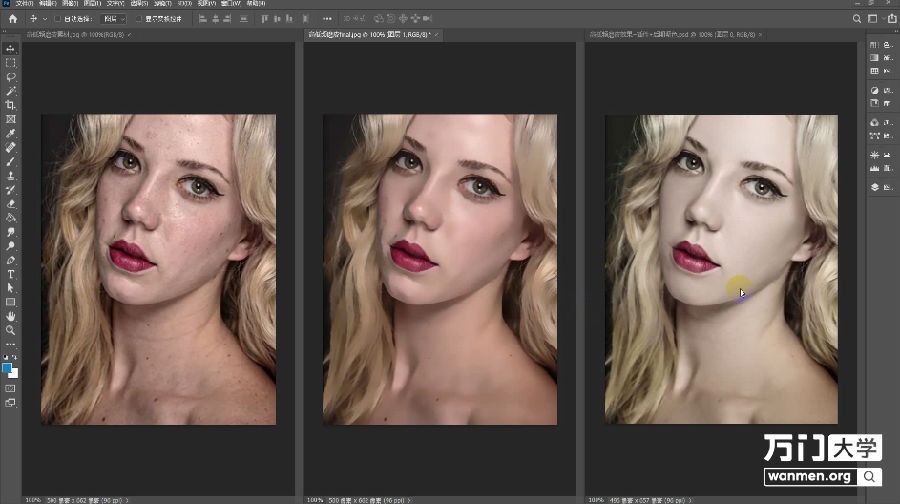Image resolution: width=900 pixels, height=504 pixels.
Task: Select the Eraser tool
Action: pyautogui.click(x=10, y=204)
